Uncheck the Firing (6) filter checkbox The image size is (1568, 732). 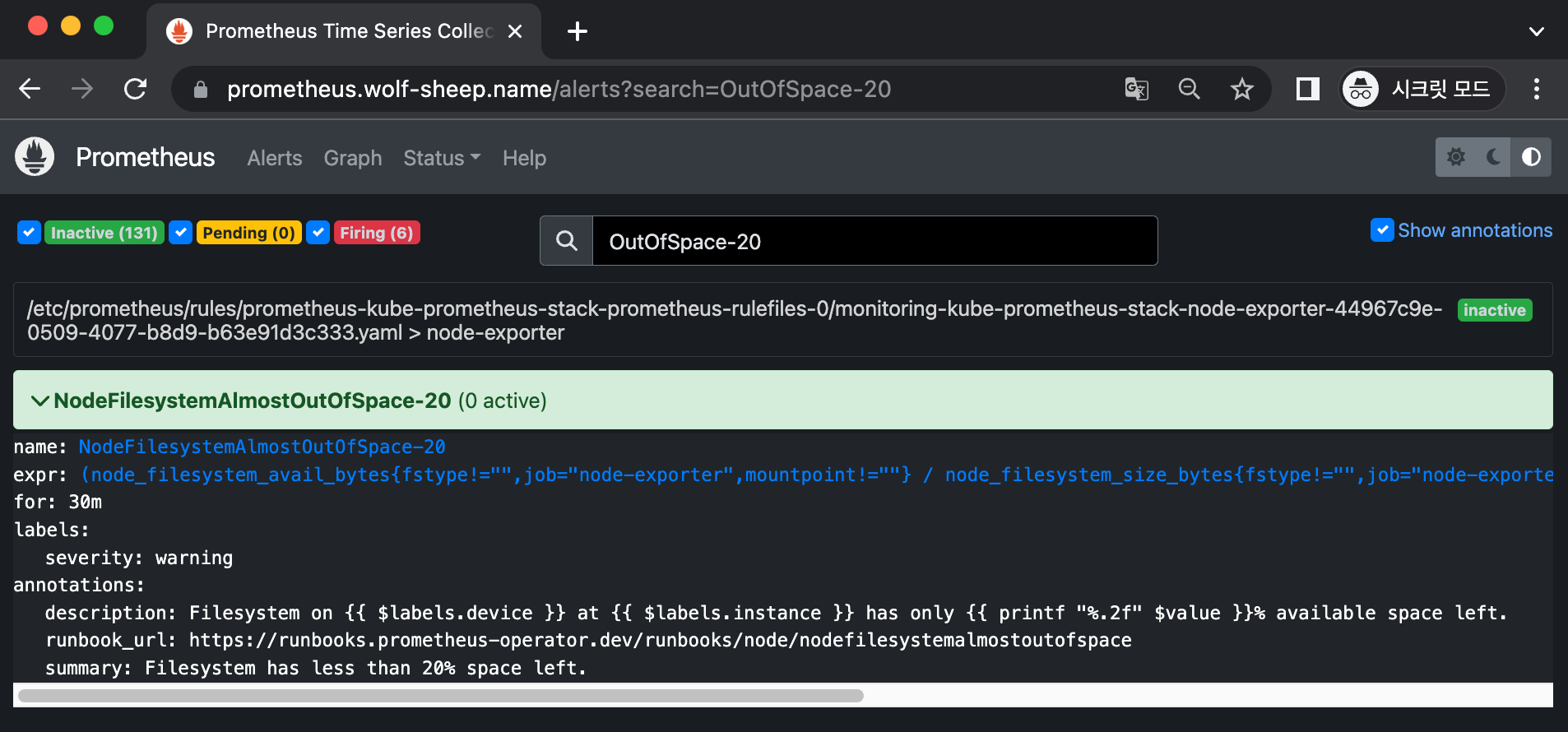coord(318,233)
